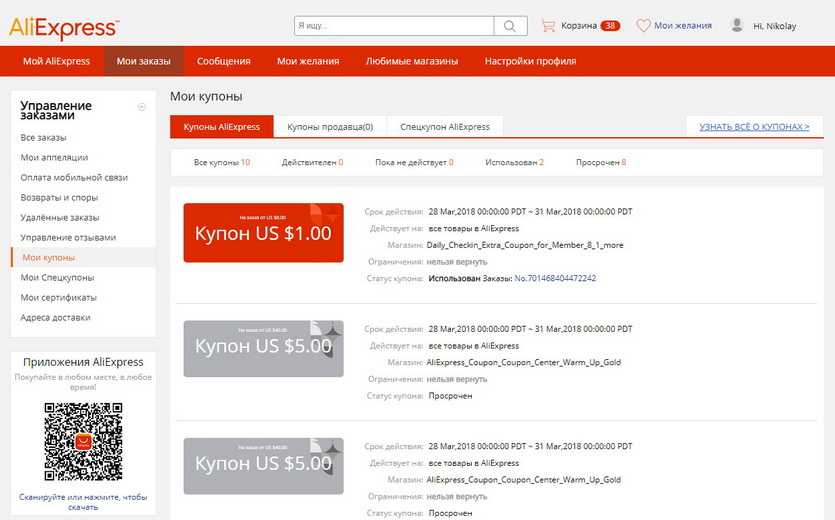The height and width of the screenshot is (520, 835).
Task: Switch to the seller coupons tab
Action: click(x=329, y=127)
